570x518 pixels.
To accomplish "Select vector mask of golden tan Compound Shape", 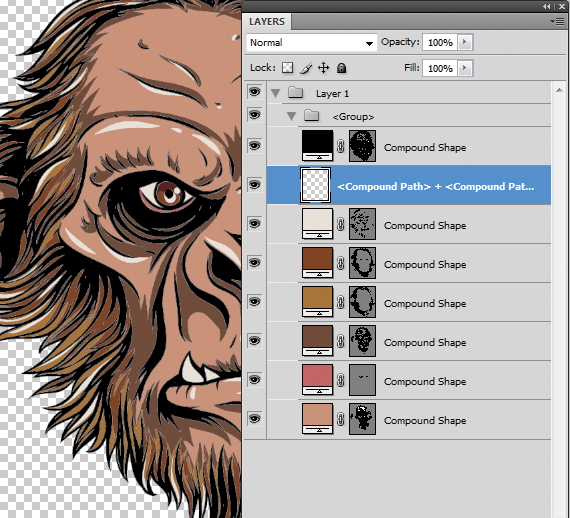I will (362, 302).
